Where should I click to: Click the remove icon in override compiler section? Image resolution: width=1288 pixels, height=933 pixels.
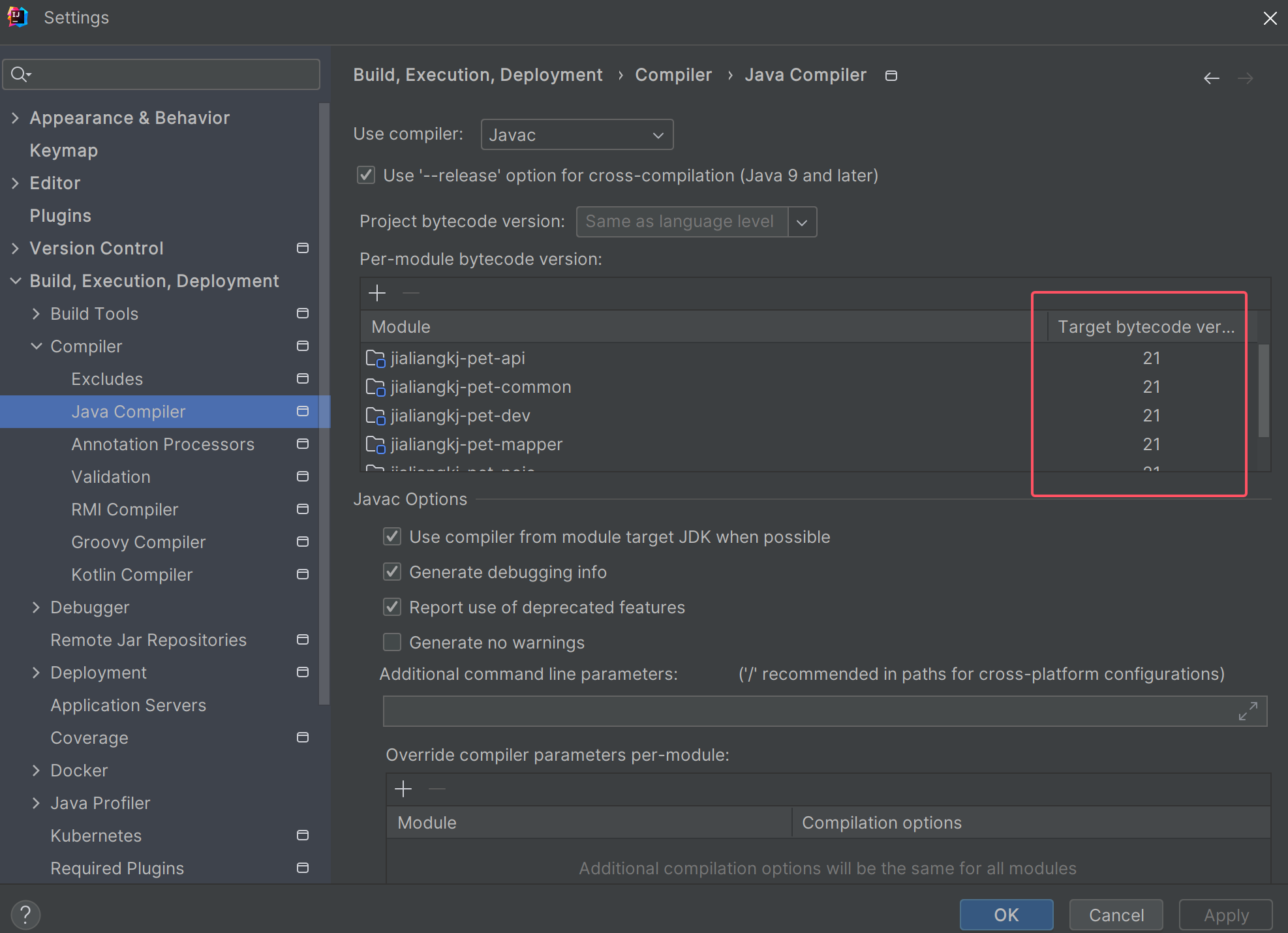click(437, 789)
